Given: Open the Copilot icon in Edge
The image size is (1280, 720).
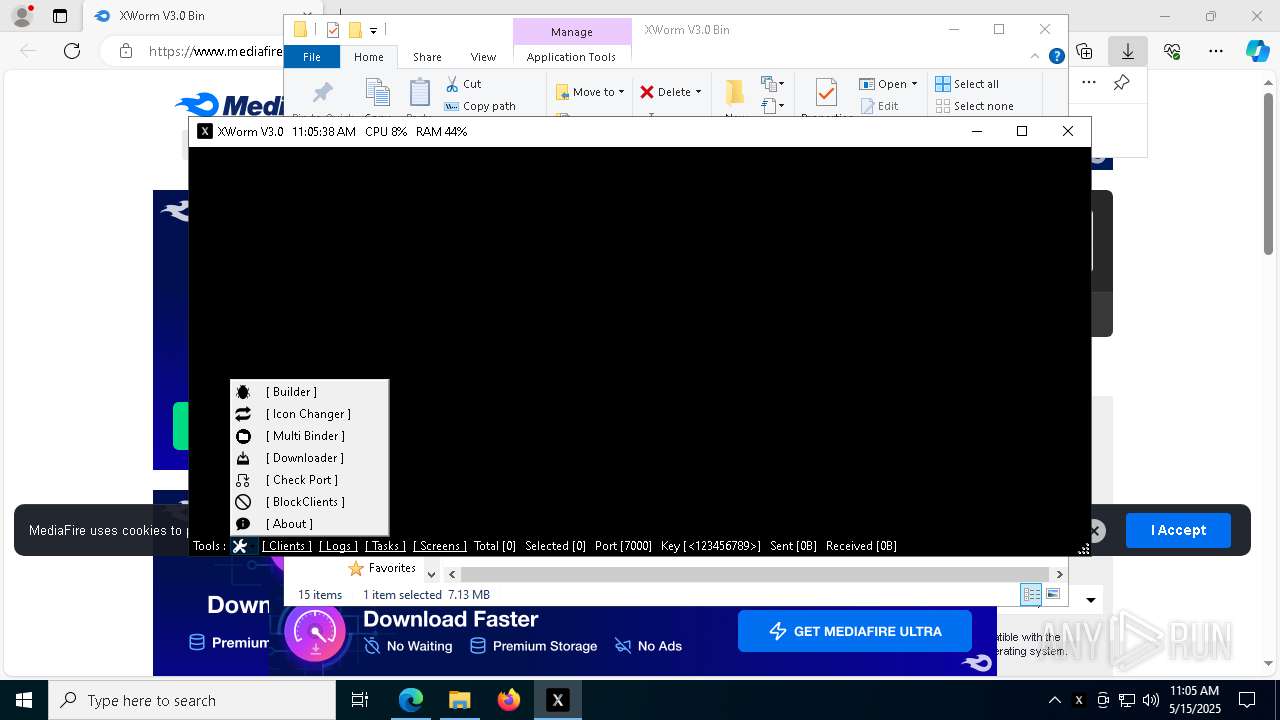Looking at the screenshot, I should click(x=1257, y=51).
